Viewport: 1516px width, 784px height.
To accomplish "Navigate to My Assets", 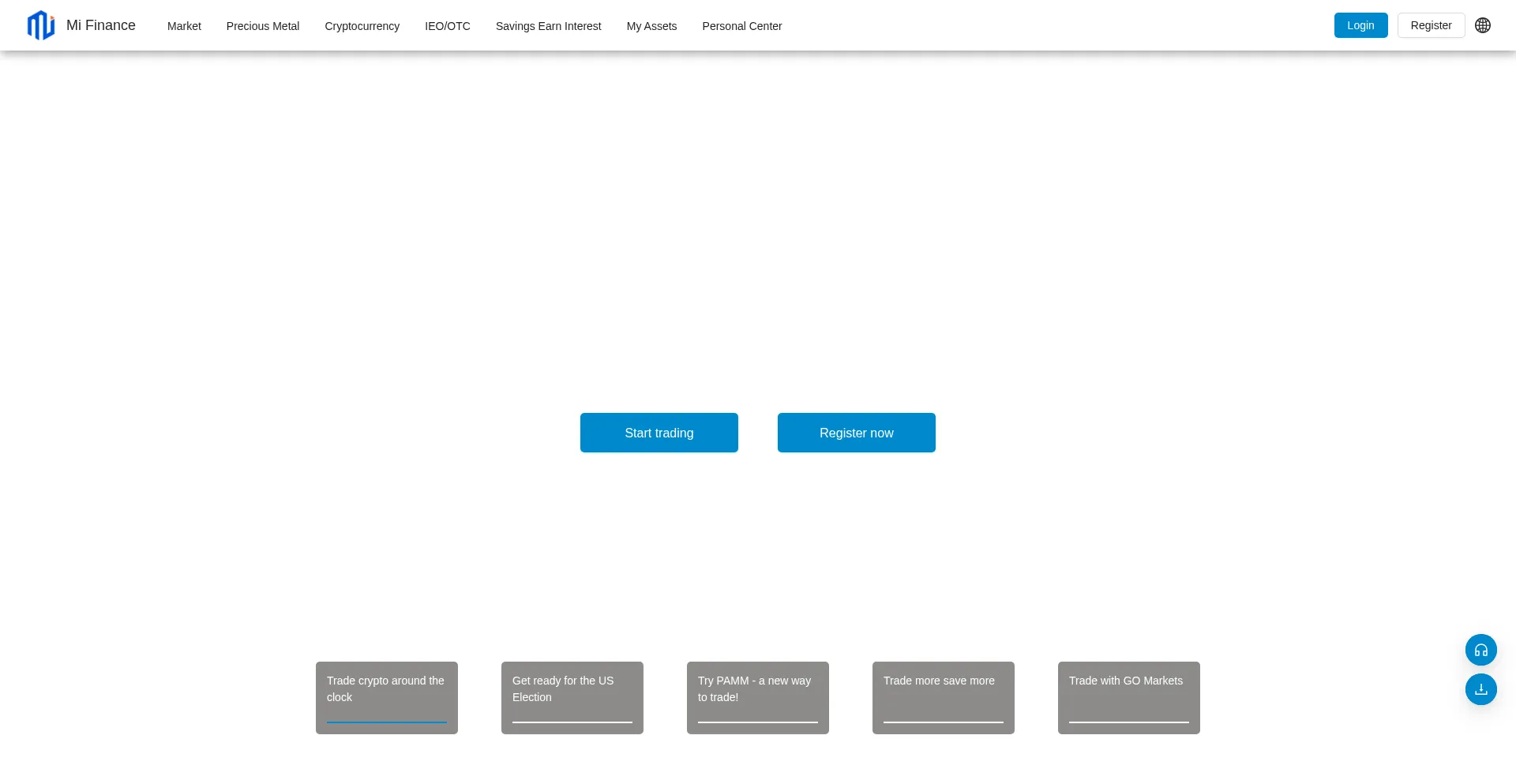I will point(651,26).
